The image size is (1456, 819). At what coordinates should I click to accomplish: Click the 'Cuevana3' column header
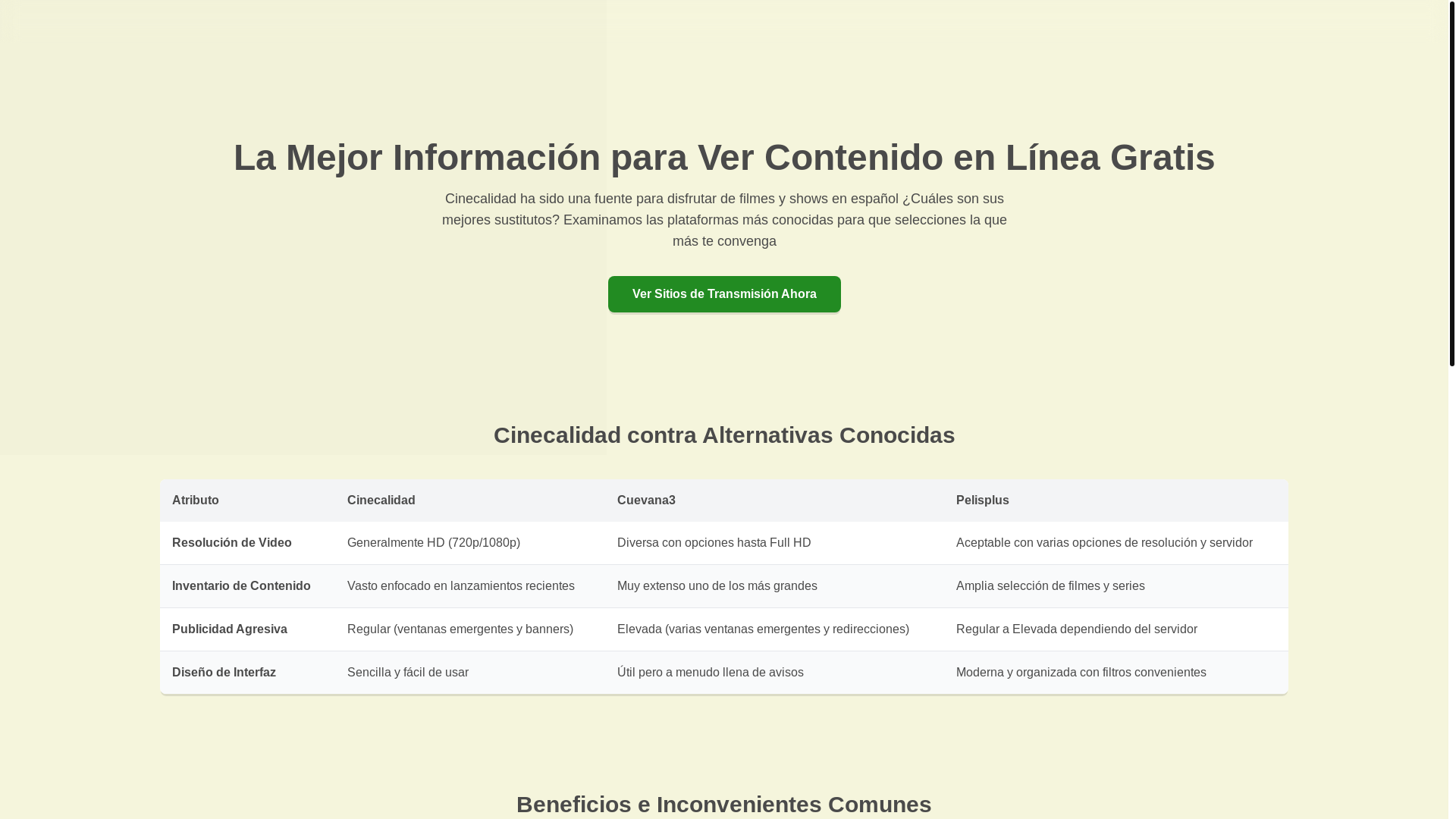pyautogui.click(x=774, y=500)
